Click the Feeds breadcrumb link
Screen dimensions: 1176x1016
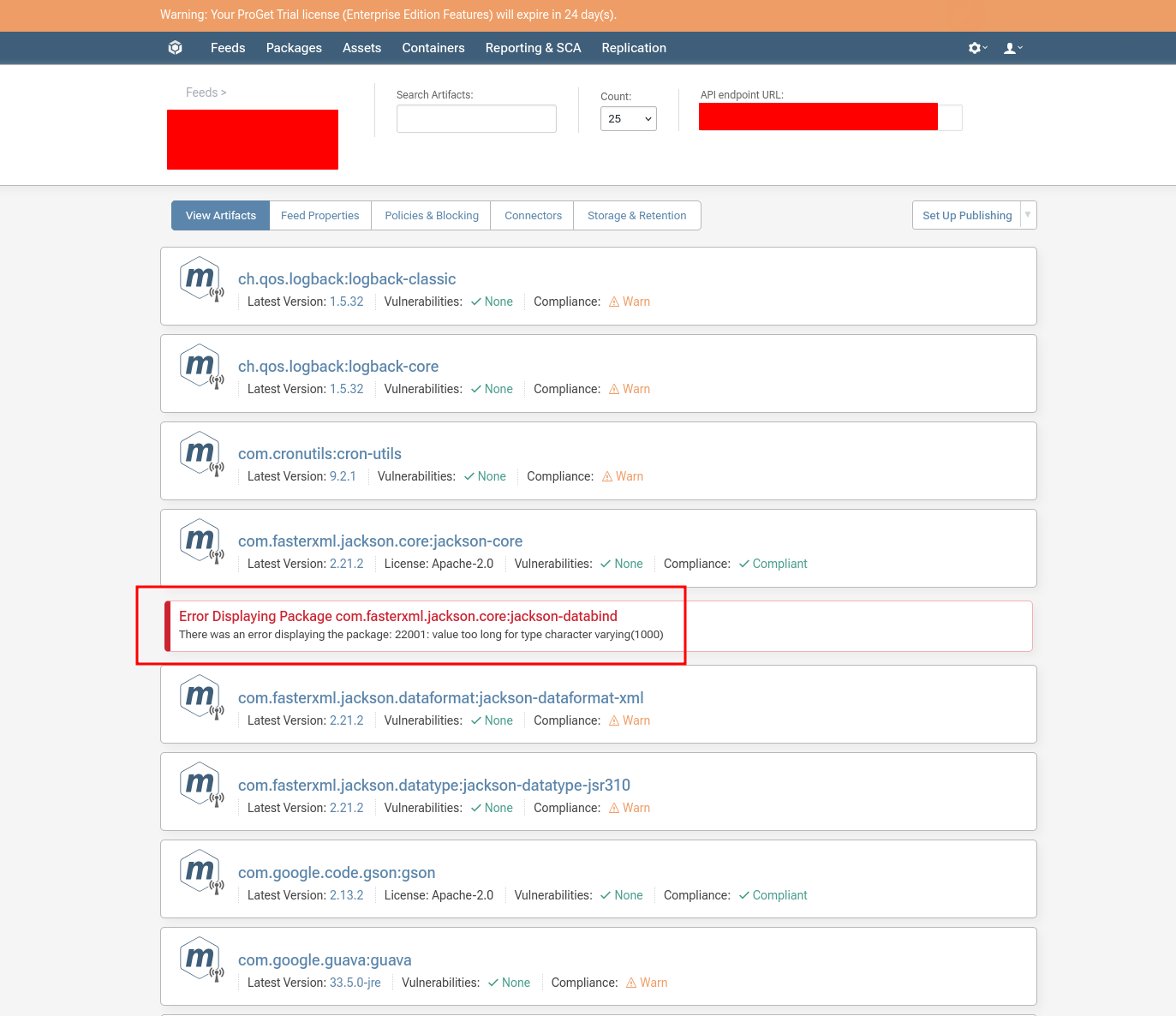[x=201, y=93]
